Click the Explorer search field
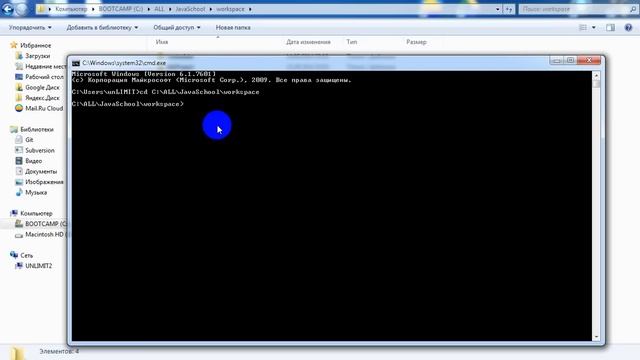 [x=578, y=9]
